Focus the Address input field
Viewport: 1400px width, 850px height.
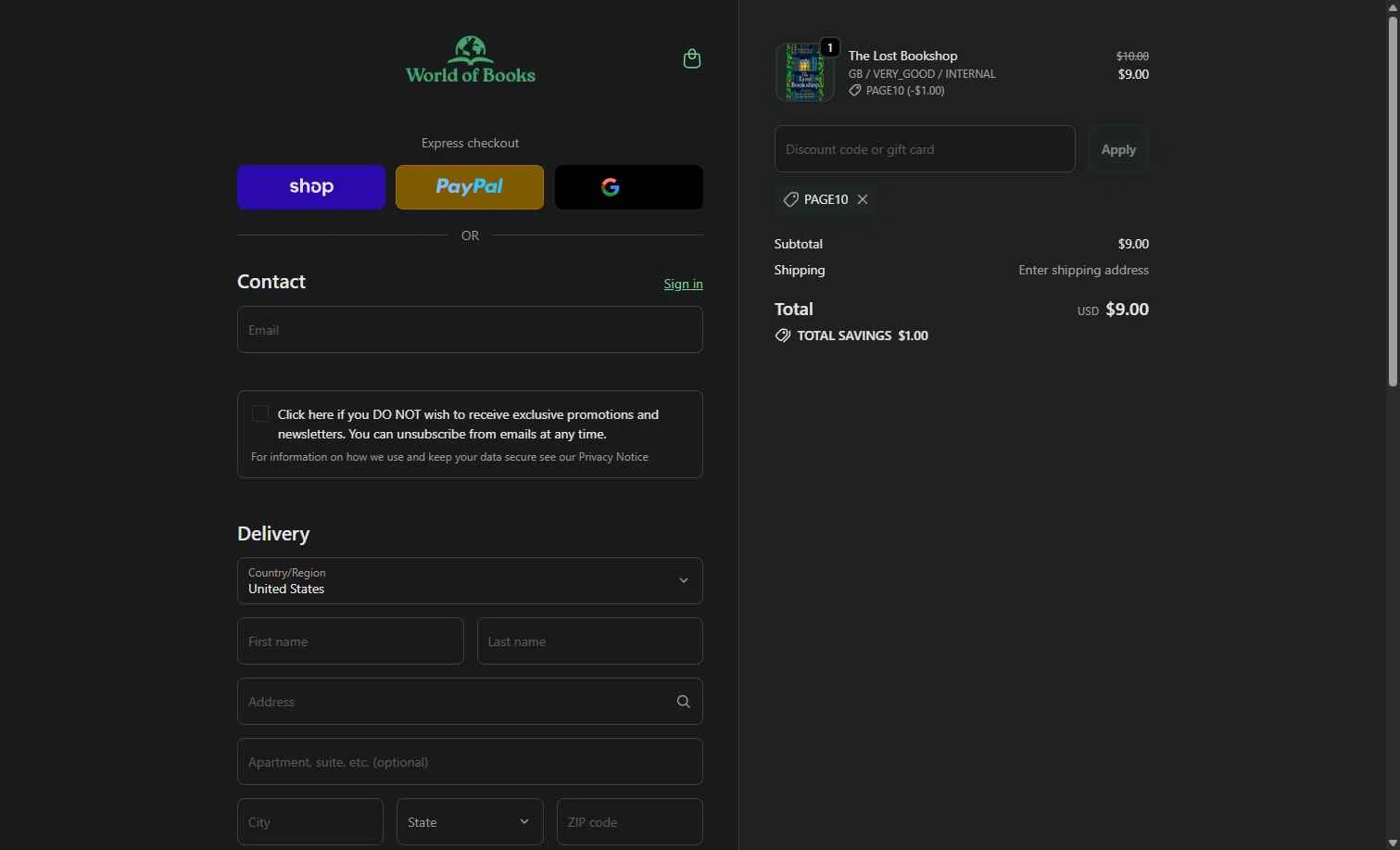[x=470, y=702]
